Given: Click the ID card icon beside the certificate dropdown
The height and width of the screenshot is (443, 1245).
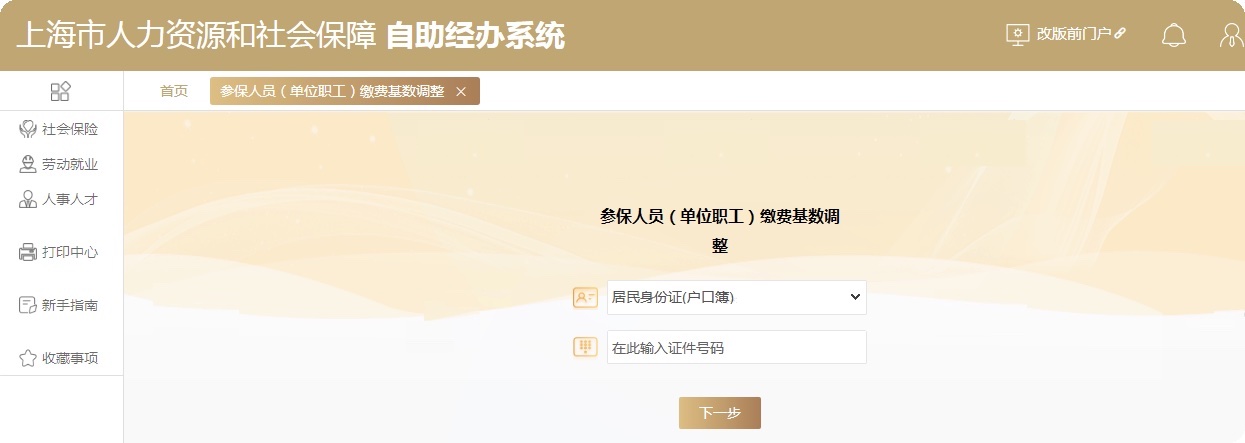Looking at the screenshot, I should point(585,297).
